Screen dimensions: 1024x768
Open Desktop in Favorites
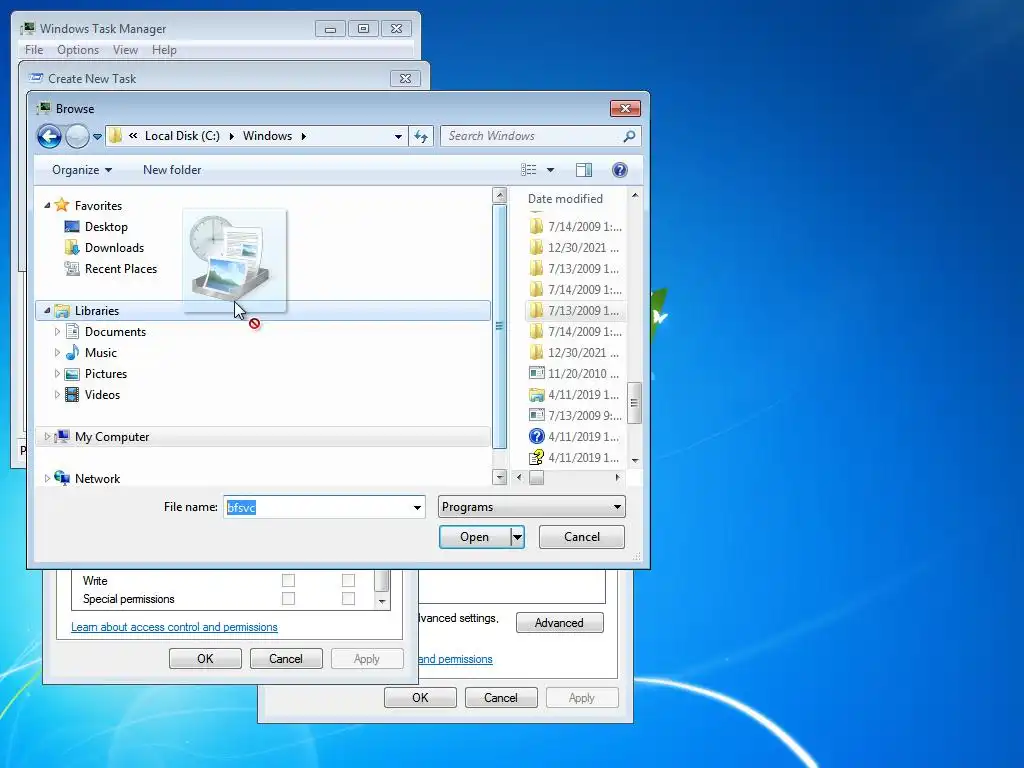pos(106,227)
